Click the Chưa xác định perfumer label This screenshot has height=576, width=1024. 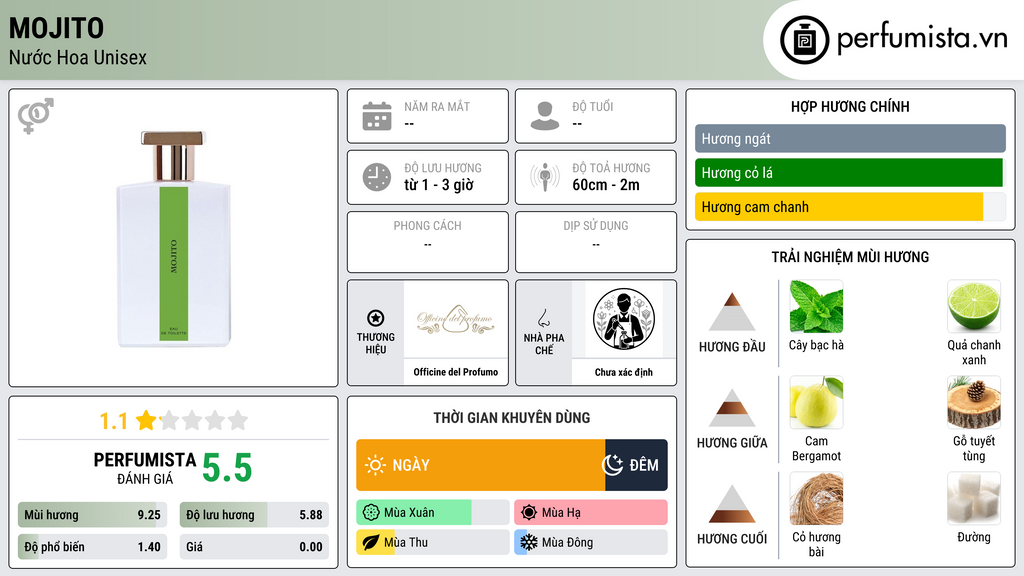624,372
